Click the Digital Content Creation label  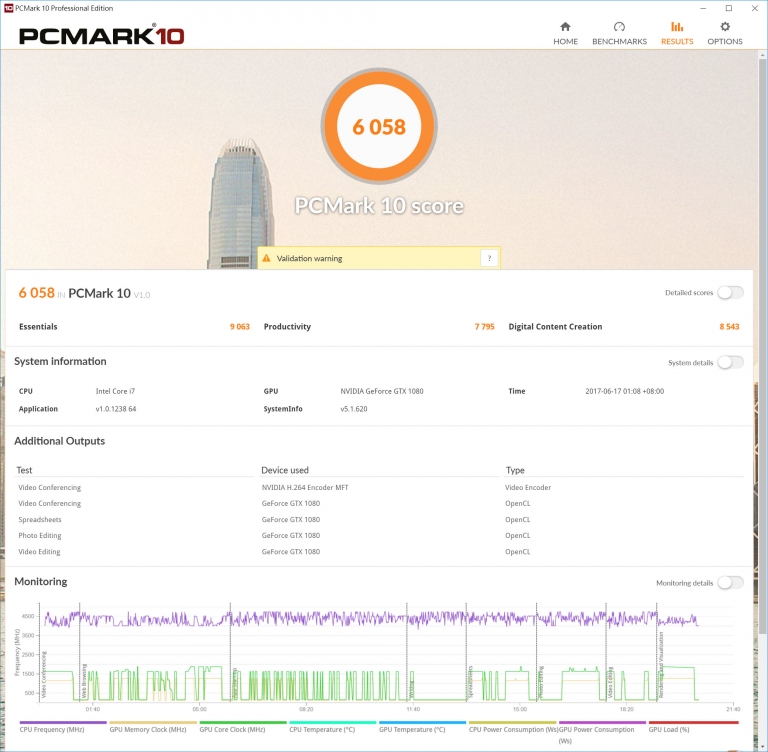[x=555, y=327]
